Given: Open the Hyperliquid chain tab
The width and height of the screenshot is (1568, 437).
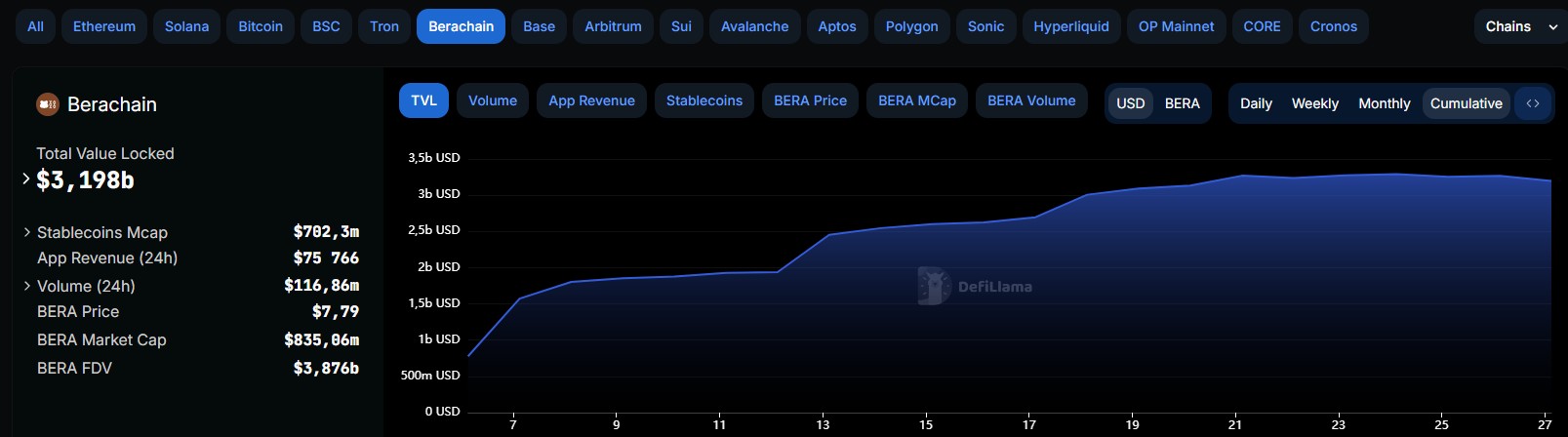Looking at the screenshot, I should (x=1071, y=26).
